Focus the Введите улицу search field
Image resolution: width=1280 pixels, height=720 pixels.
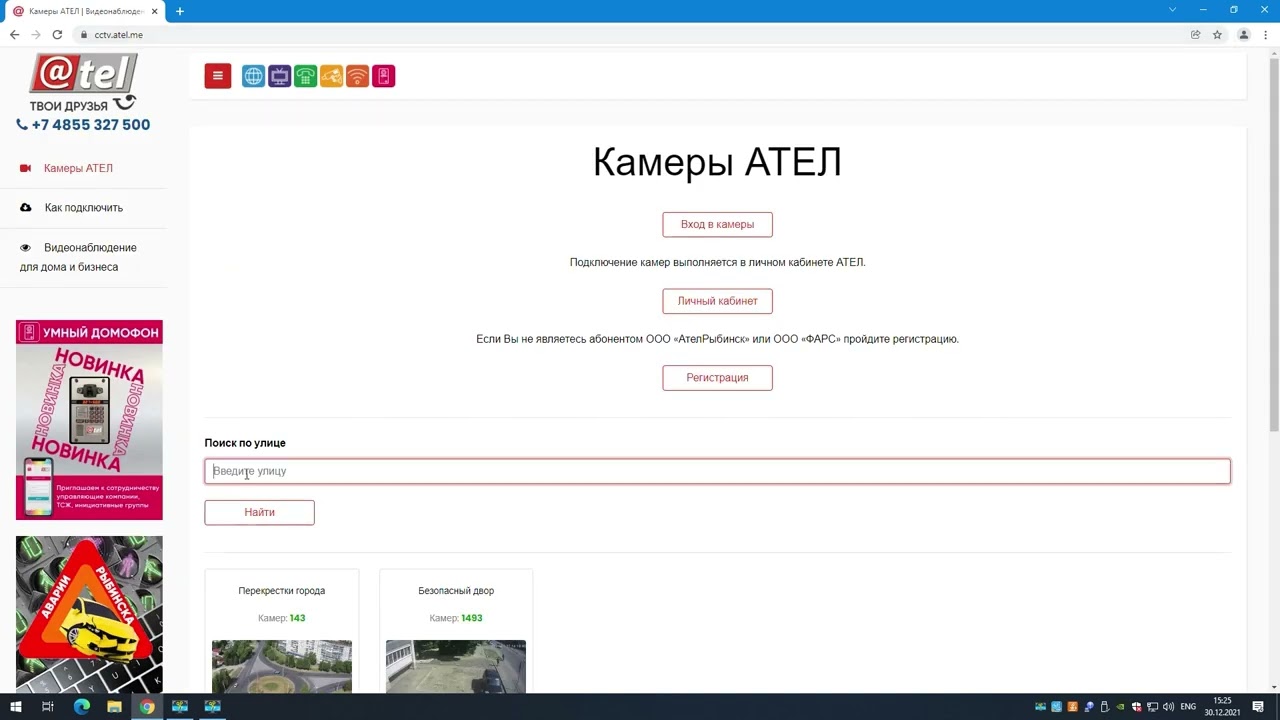pyautogui.click(x=717, y=471)
